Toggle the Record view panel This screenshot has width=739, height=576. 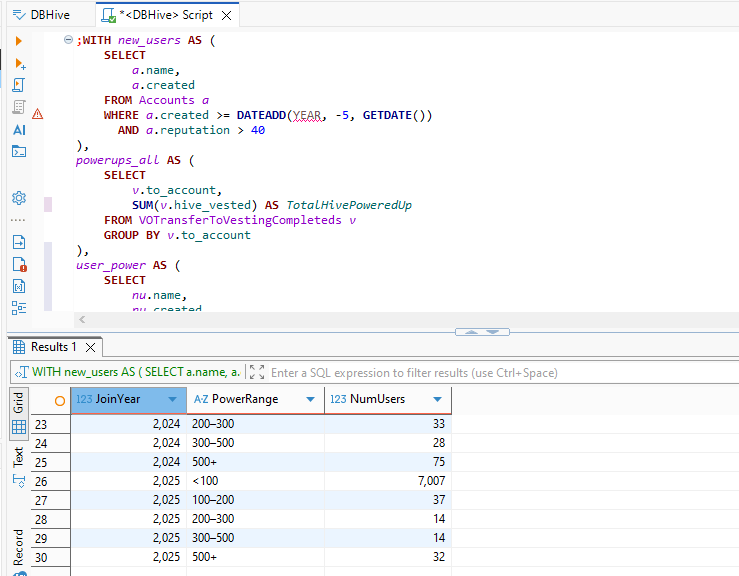[18, 547]
